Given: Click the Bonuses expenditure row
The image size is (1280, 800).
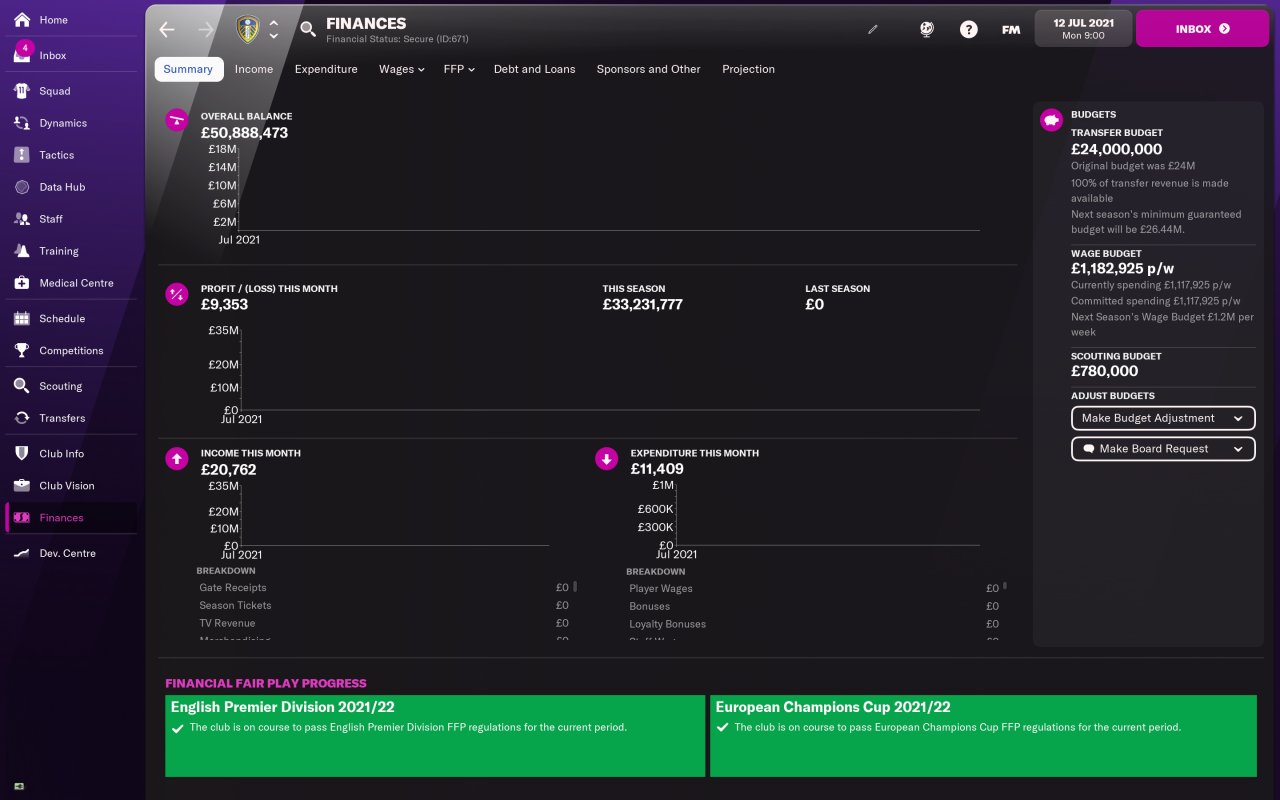Looking at the screenshot, I should coord(813,607).
